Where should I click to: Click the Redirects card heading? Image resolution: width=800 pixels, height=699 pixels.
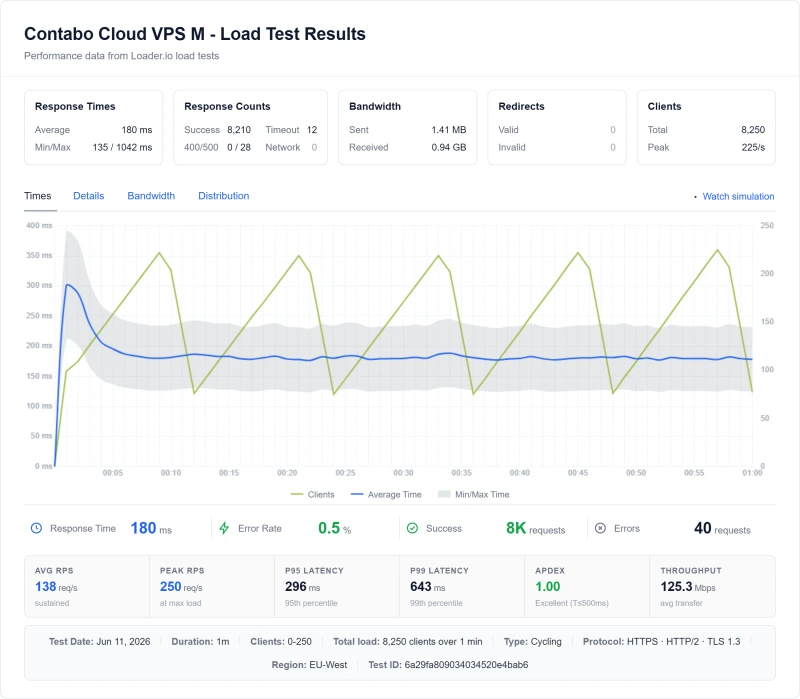(521, 106)
